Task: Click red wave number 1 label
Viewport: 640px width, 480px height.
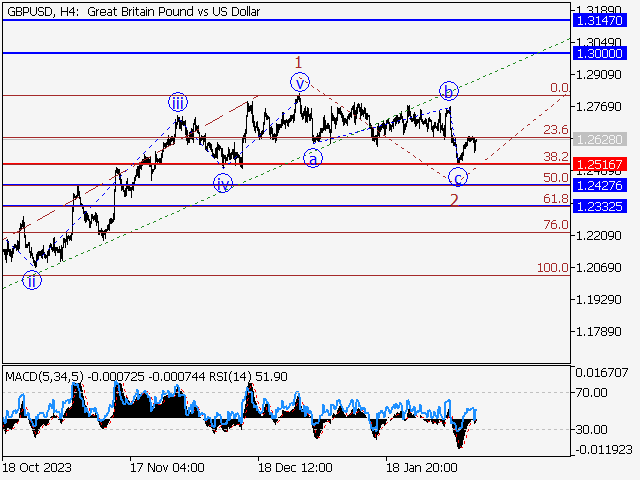Action: (299, 63)
